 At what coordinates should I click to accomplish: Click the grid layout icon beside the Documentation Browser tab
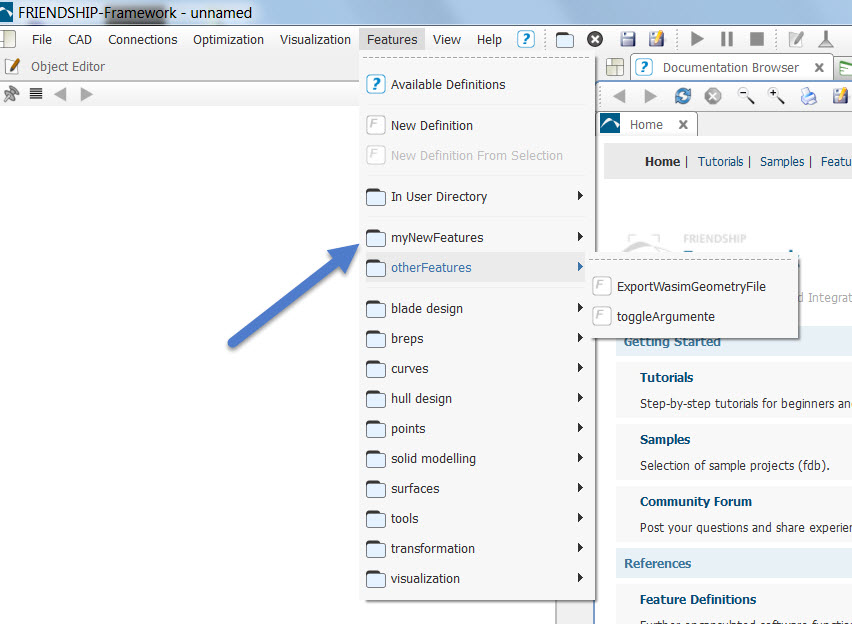point(615,67)
